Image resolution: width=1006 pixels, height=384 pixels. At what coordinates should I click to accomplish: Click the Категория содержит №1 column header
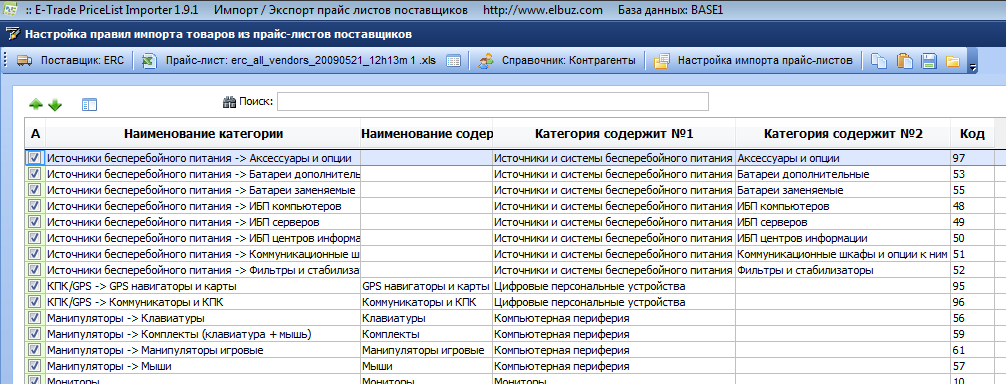(x=614, y=134)
